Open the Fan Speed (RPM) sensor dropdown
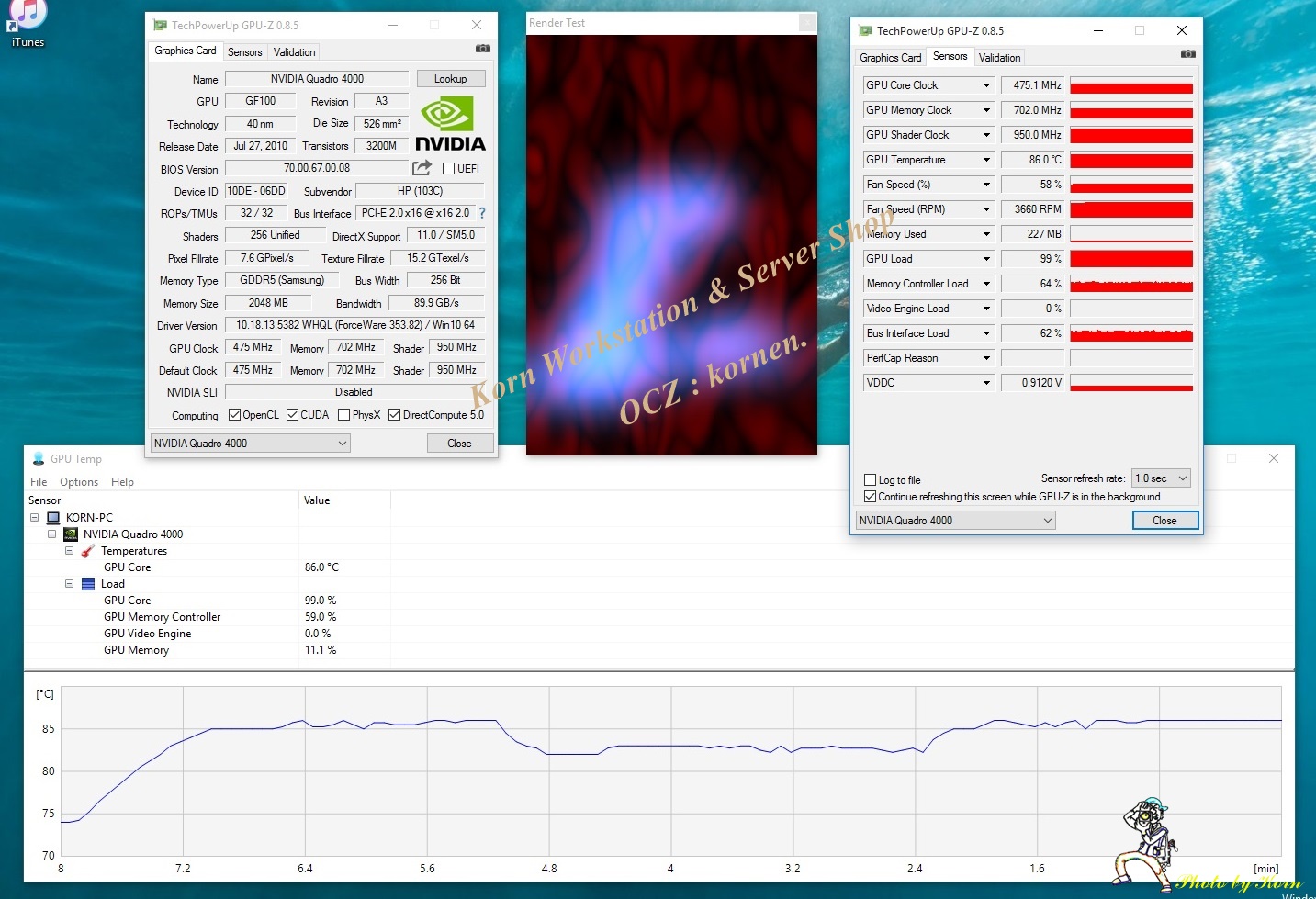The image size is (1316, 899). pyautogui.click(x=987, y=209)
